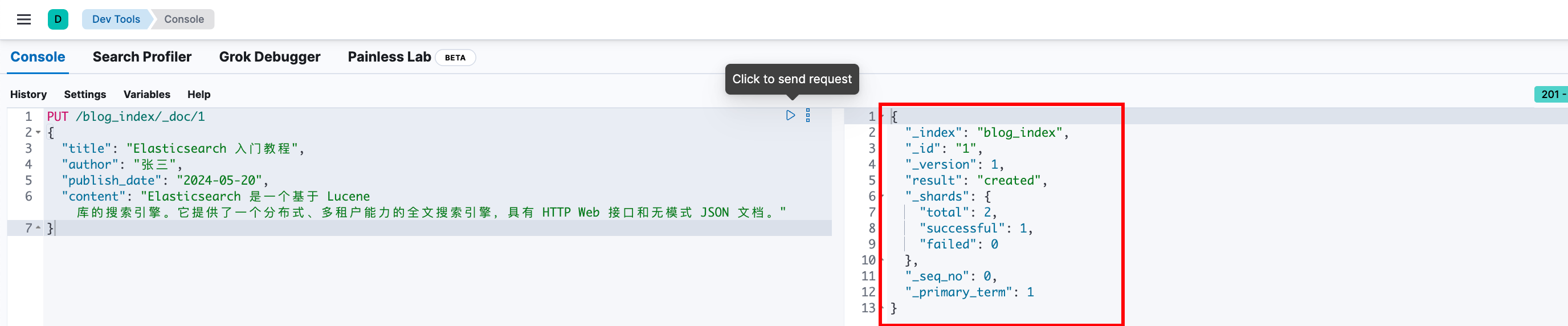Send request with the play icon
This screenshot has width=1568, height=326.
tap(790, 115)
